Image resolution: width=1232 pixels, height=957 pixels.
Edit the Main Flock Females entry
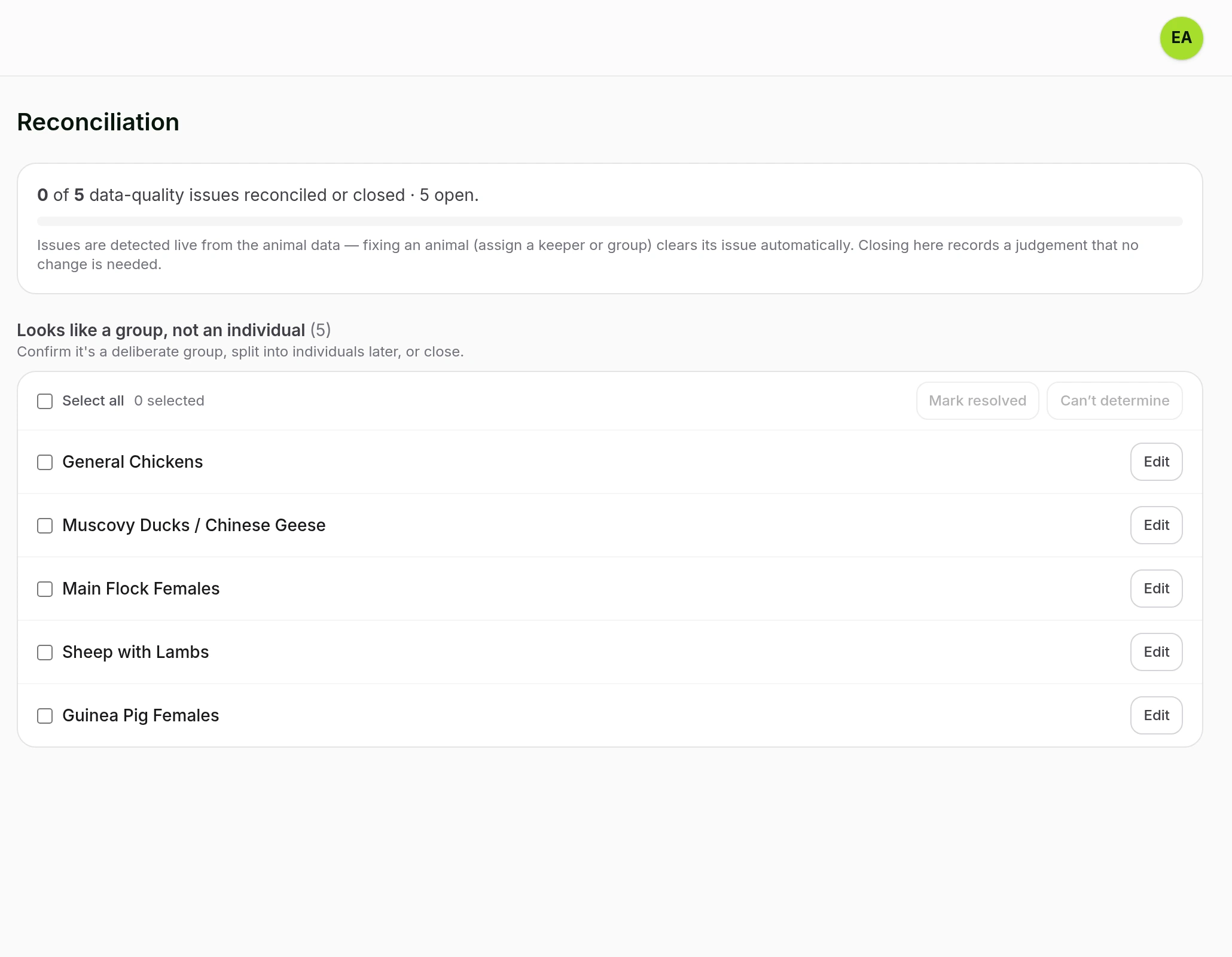[1156, 589]
